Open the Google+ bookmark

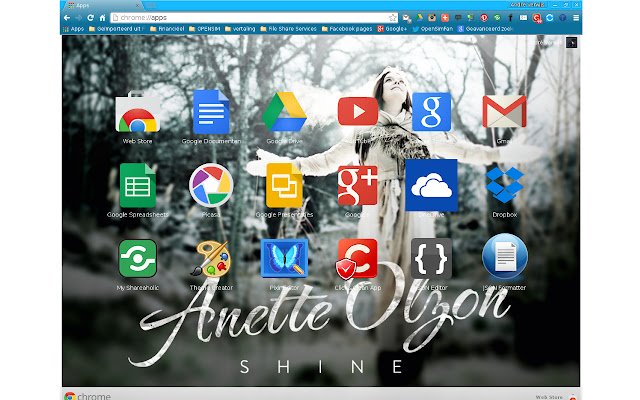392,29
